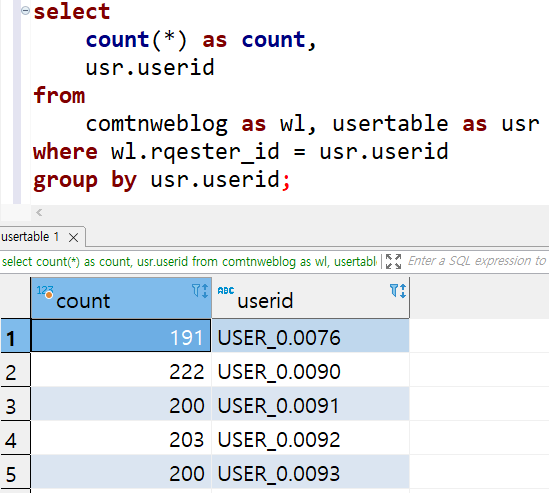Click the SQL expression filter input field
549x493 pixels.
pos(477,261)
